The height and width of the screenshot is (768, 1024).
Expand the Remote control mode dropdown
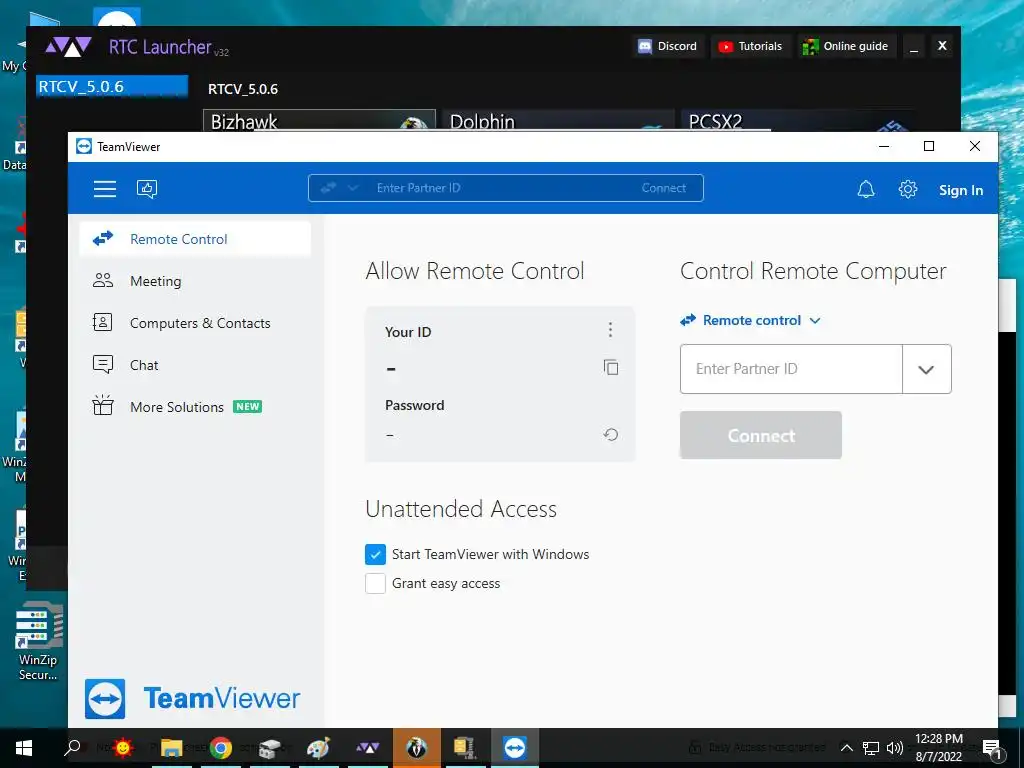tap(750, 320)
